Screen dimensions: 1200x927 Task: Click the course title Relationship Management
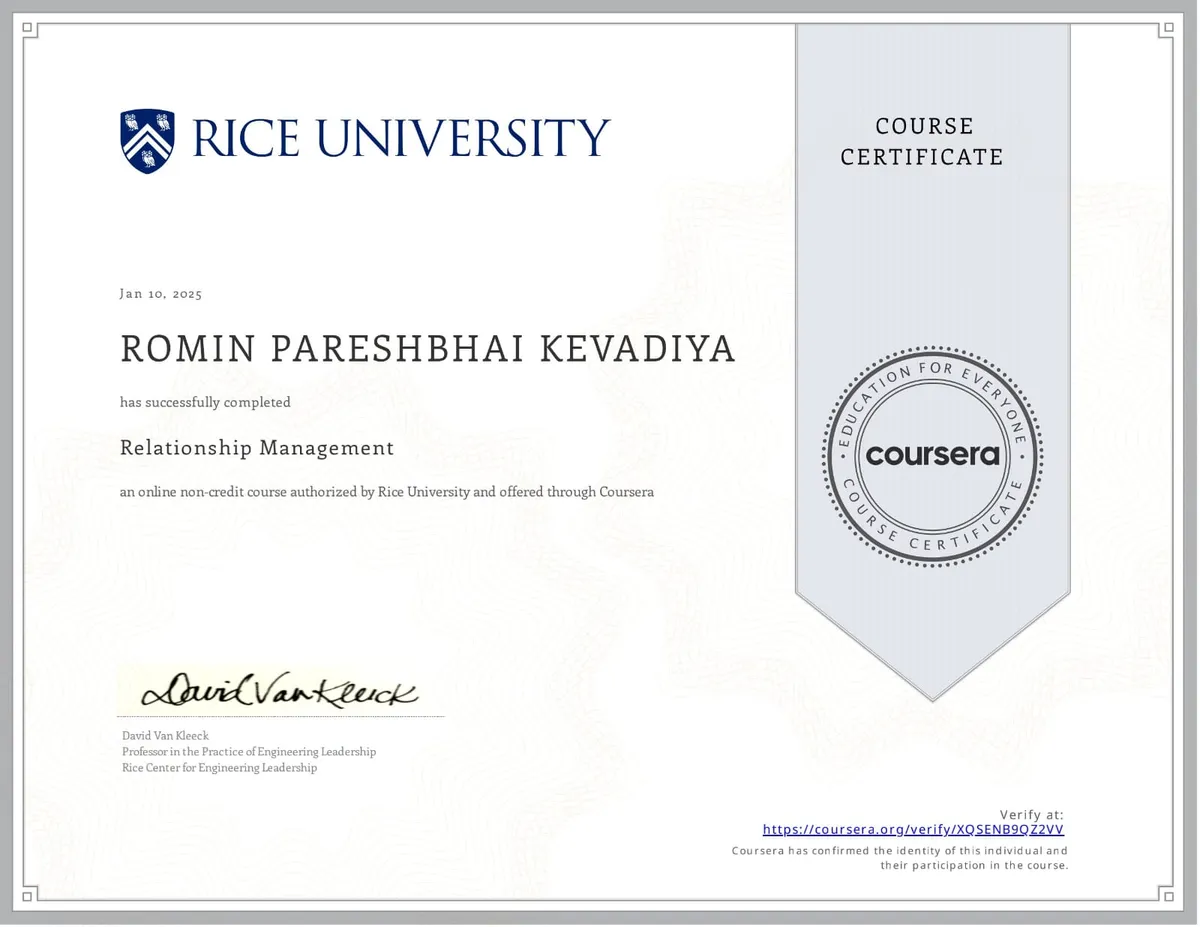click(257, 448)
